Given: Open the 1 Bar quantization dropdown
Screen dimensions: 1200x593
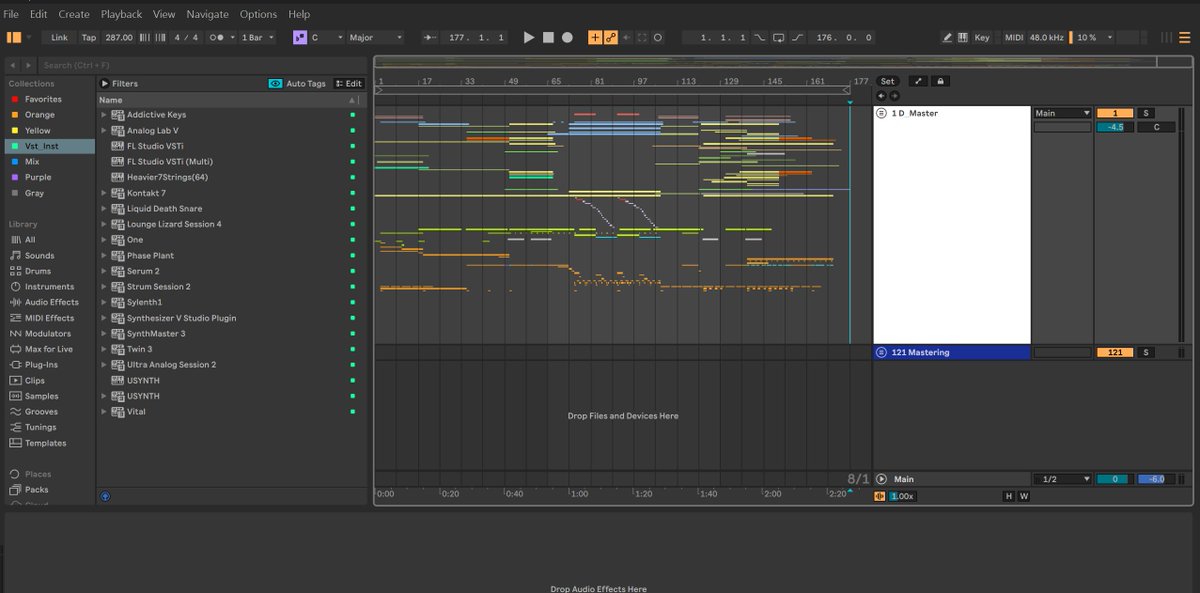Looking at the screenshot, I should point(258,37).
